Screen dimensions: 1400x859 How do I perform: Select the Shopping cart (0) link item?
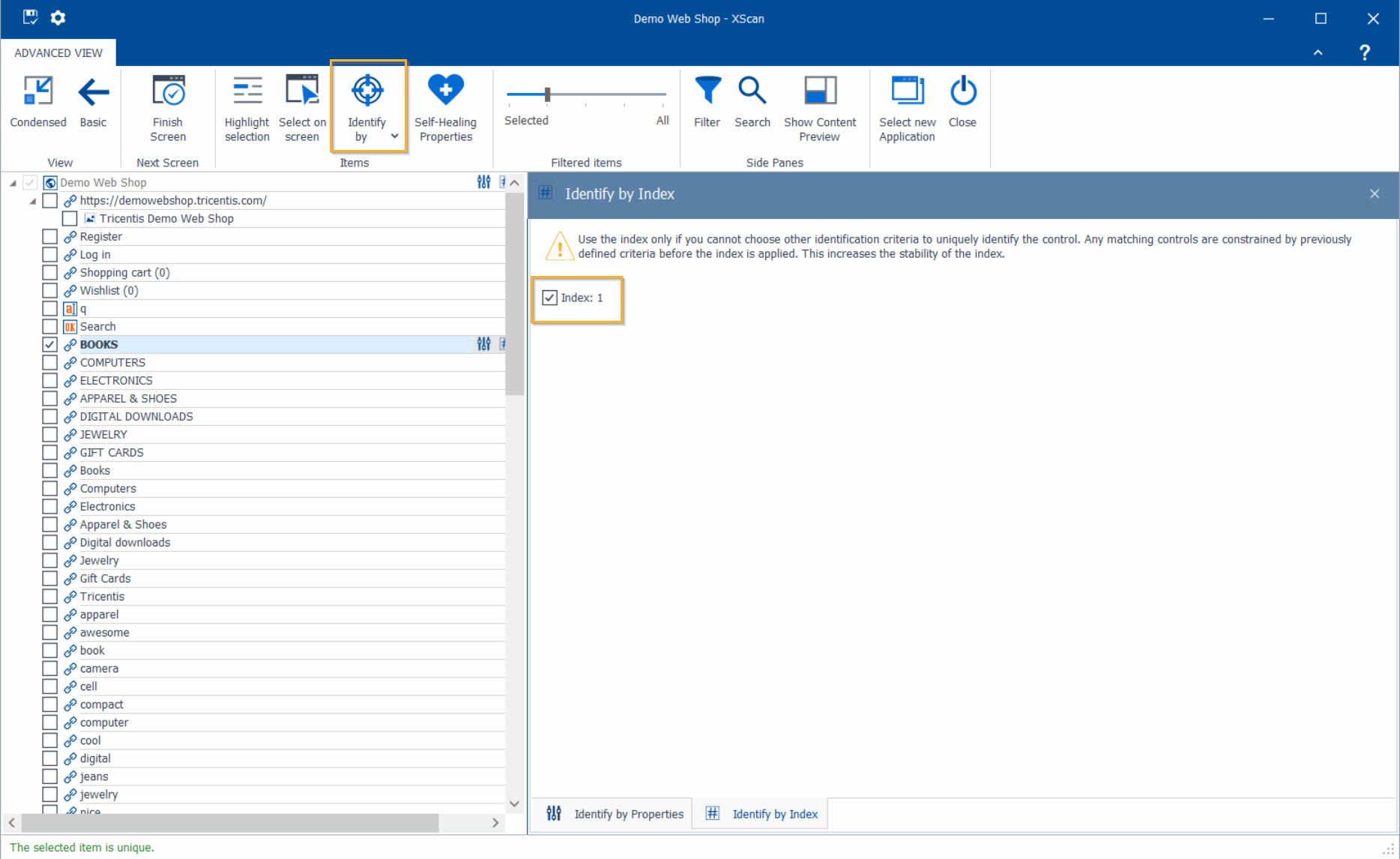pos(124,273)
